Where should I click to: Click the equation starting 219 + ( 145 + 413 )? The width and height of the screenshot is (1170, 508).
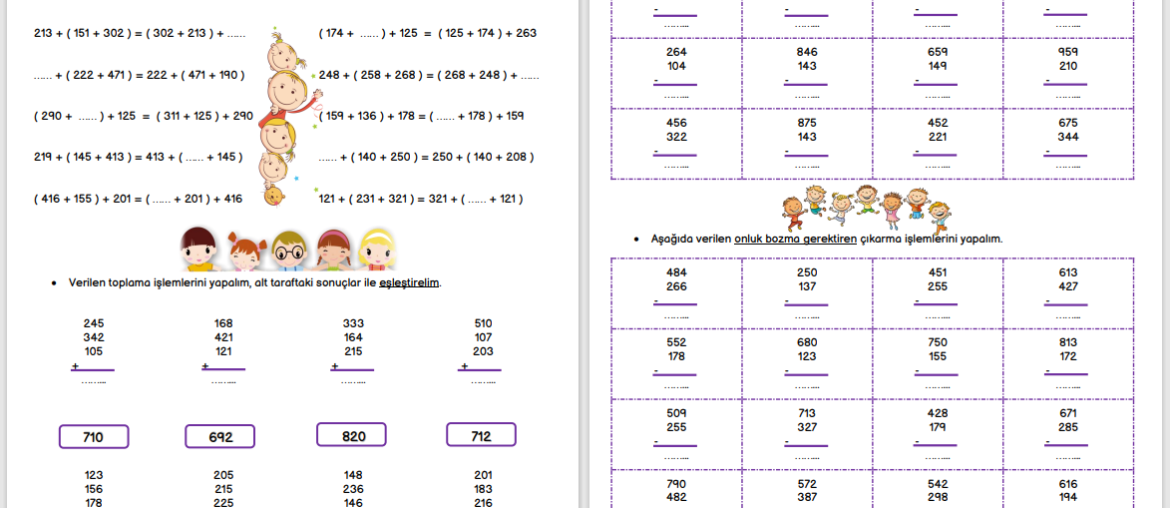tap(138, 157)
